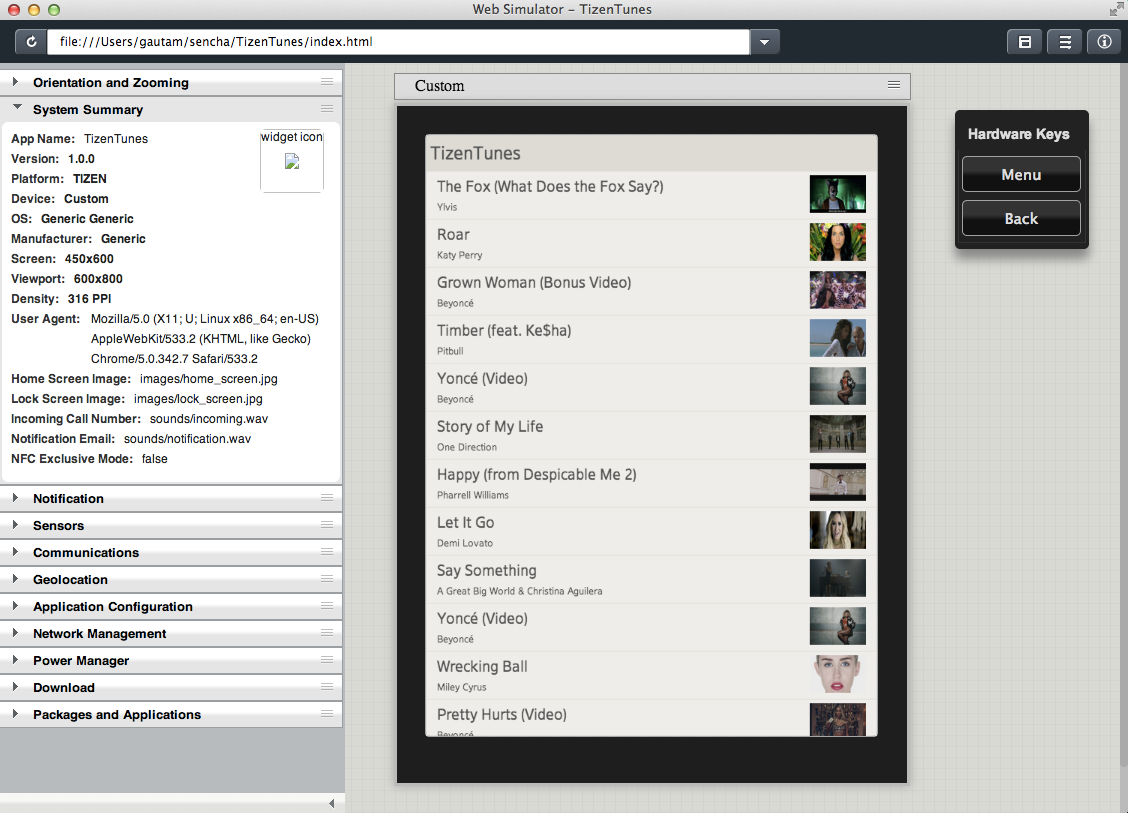Select Roar by Katy Perry

tap(651, 243)
